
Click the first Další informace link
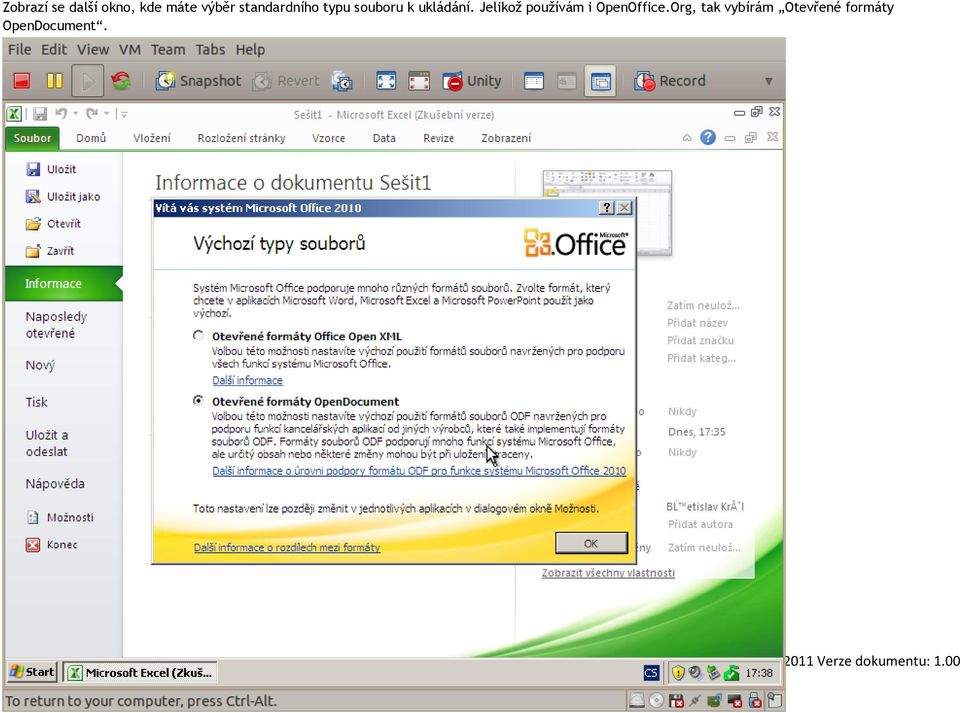click(x=247, y=380)
